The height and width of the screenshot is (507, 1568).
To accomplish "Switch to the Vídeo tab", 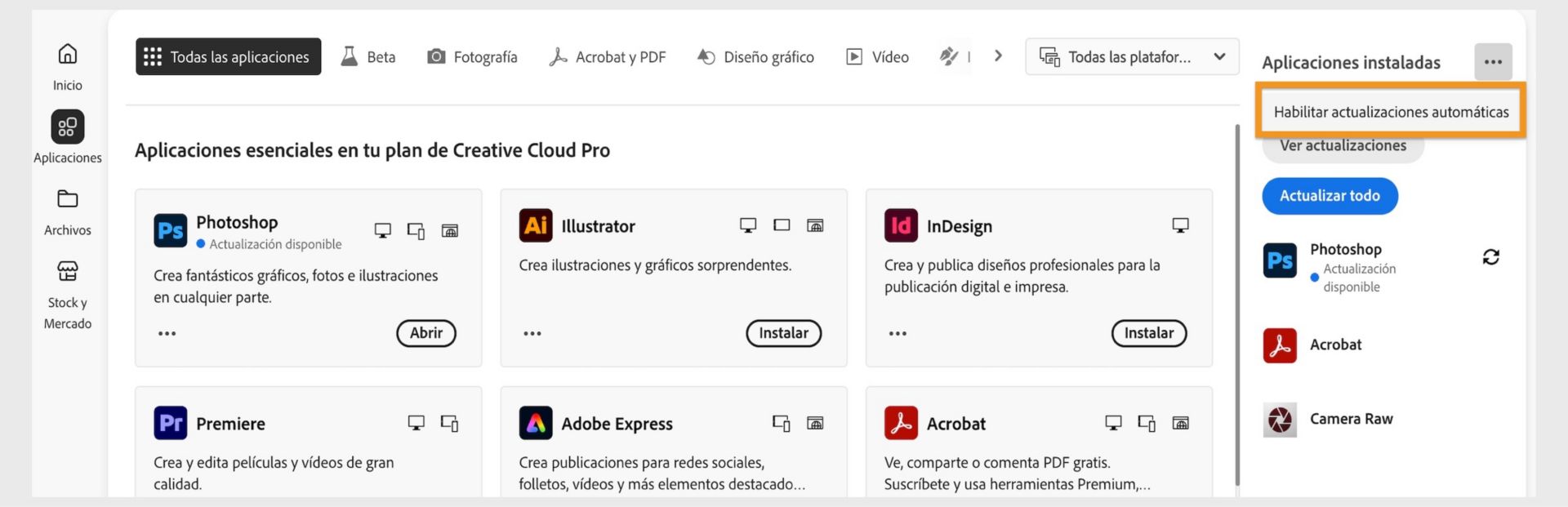I will click(x=878, y=56).
